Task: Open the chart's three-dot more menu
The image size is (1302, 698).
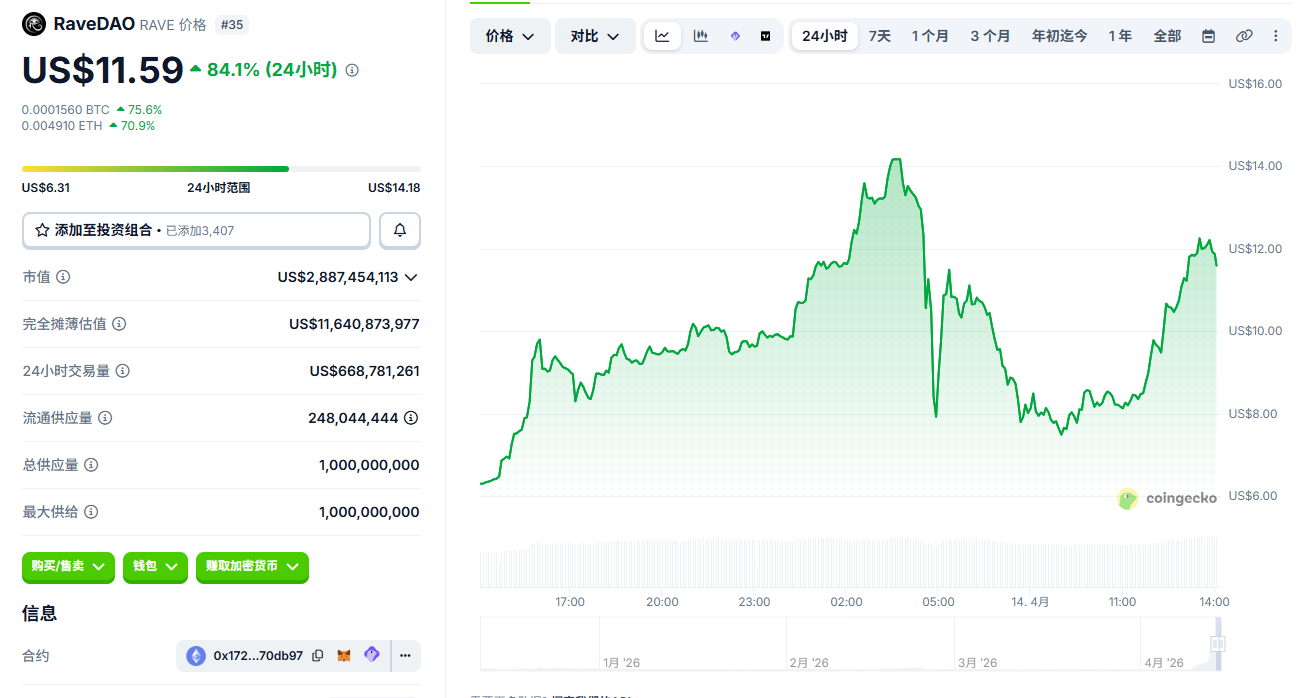Action: pos(1275,36)
